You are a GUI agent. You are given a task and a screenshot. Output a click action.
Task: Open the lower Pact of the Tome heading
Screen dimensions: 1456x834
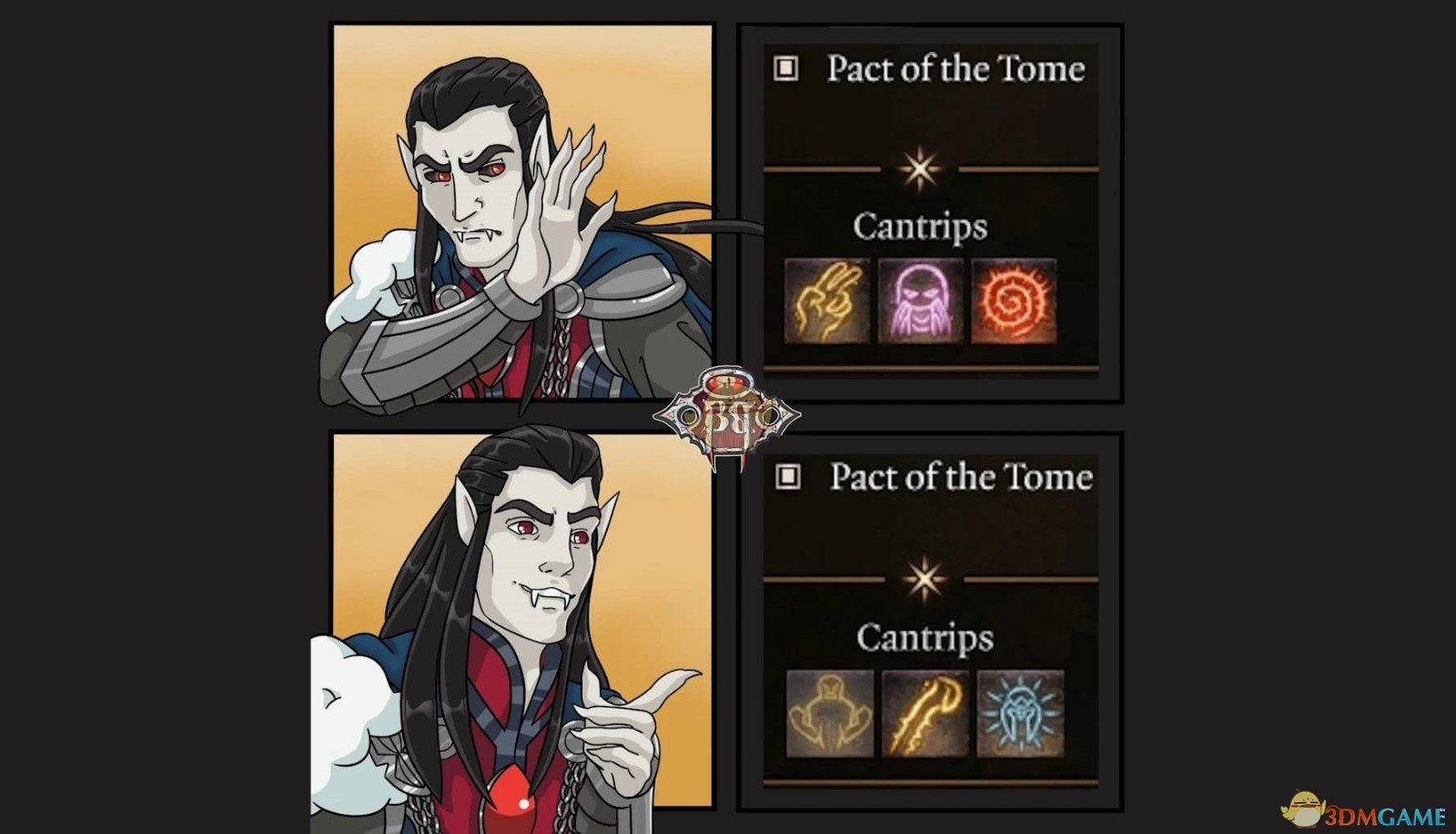(960, 477)
